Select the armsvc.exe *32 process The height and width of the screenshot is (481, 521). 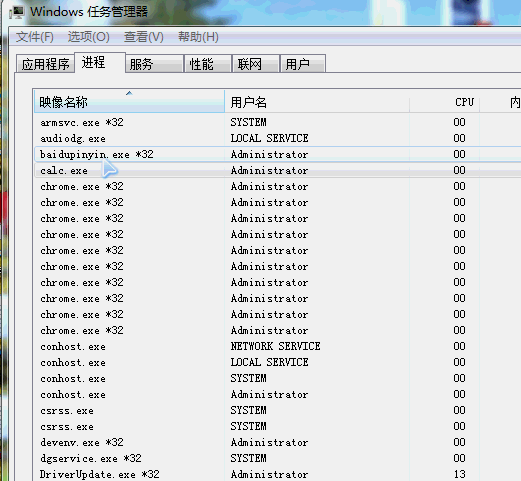[277, 122]
